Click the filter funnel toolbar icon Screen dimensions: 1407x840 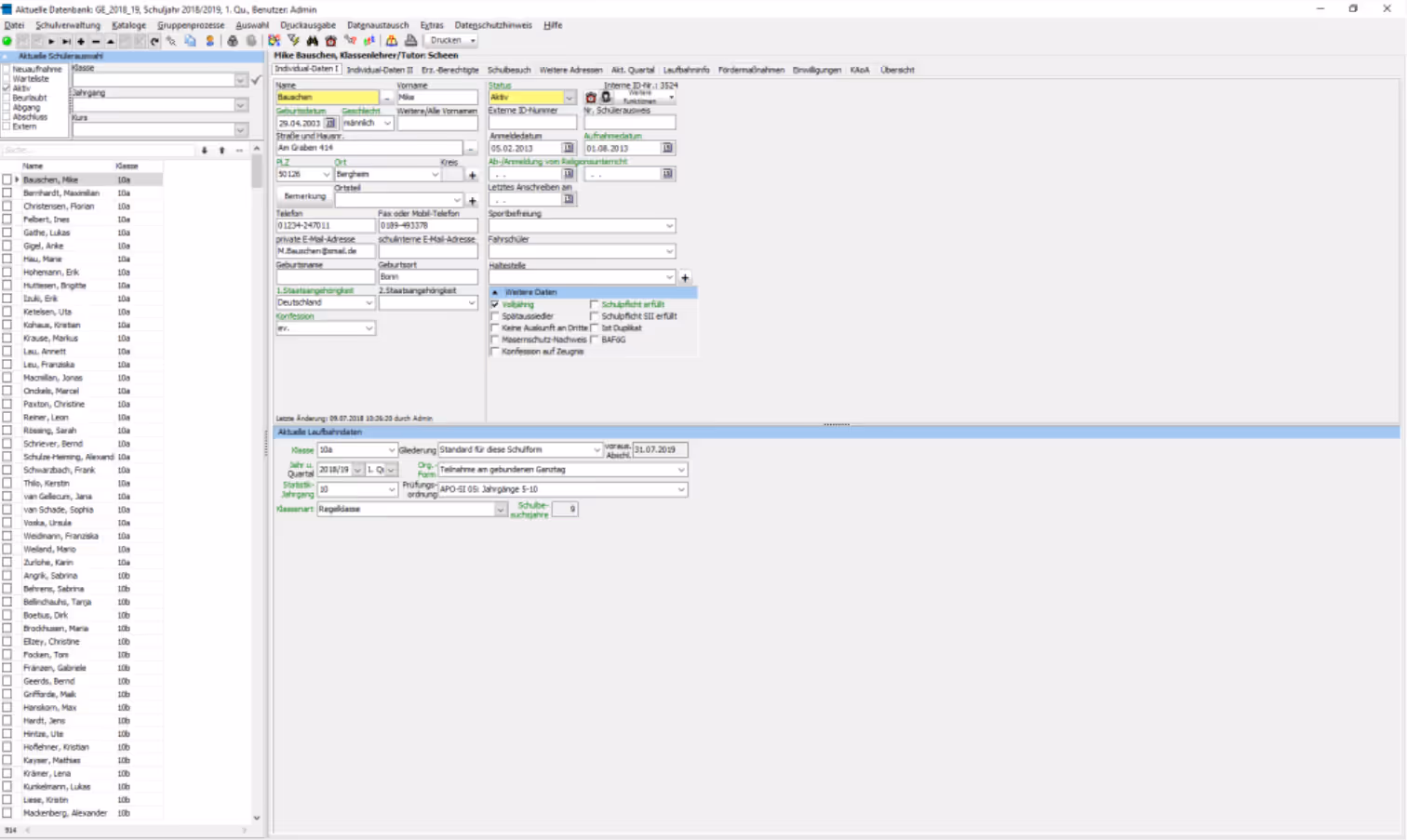293,41
